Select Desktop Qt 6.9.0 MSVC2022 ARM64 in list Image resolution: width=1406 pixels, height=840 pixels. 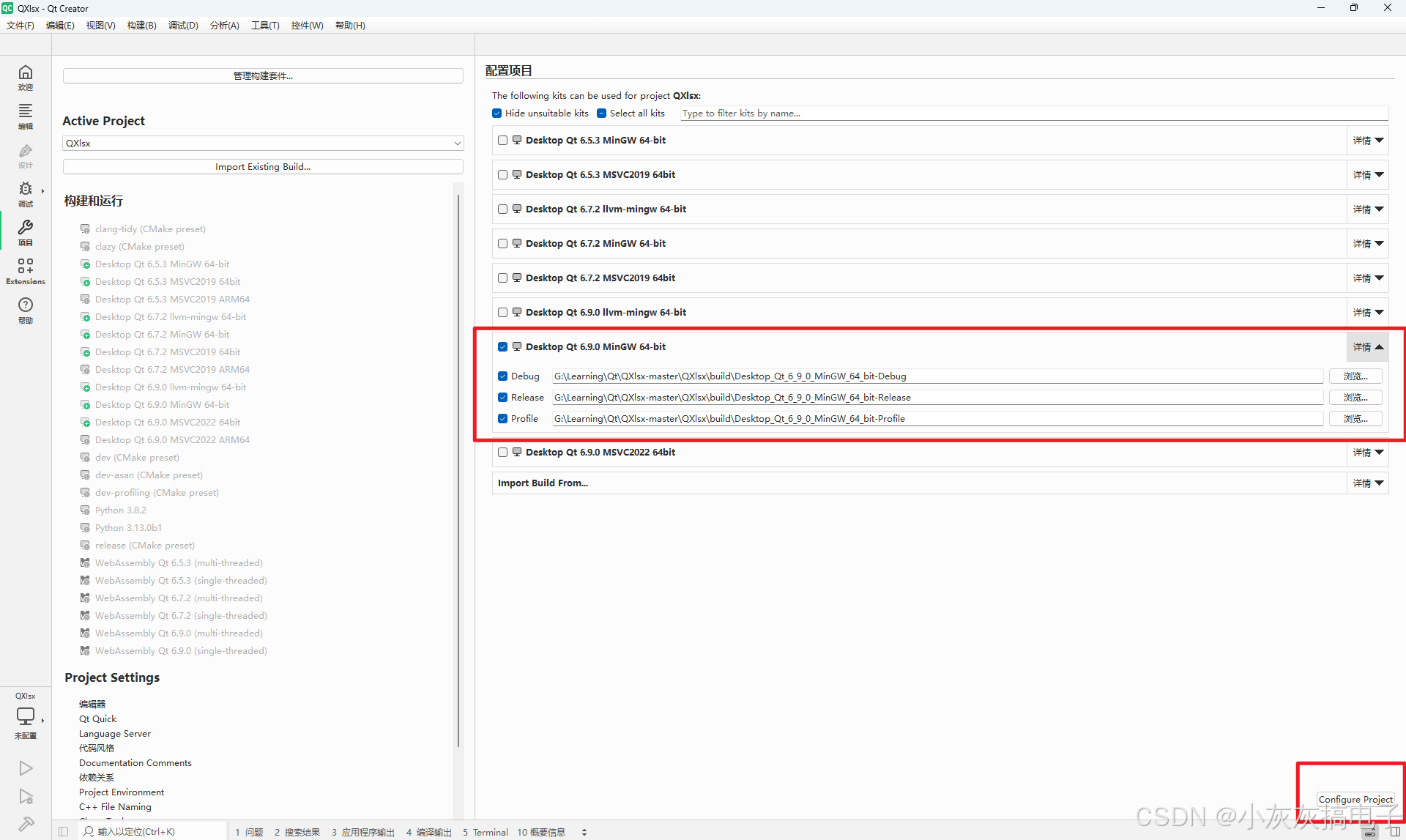click(172, 440)
